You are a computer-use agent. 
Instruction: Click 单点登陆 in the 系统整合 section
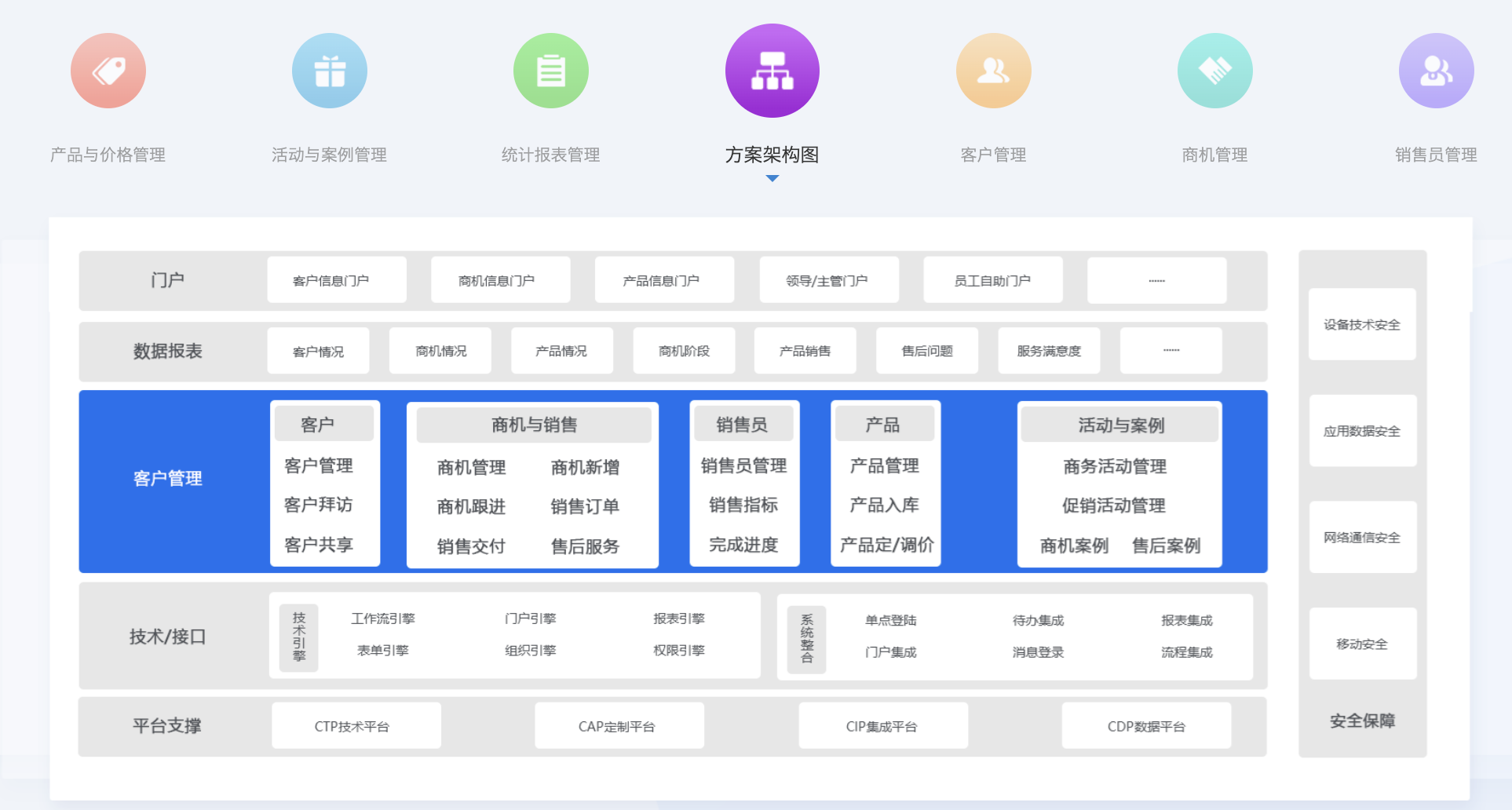(x=890, y=619)
